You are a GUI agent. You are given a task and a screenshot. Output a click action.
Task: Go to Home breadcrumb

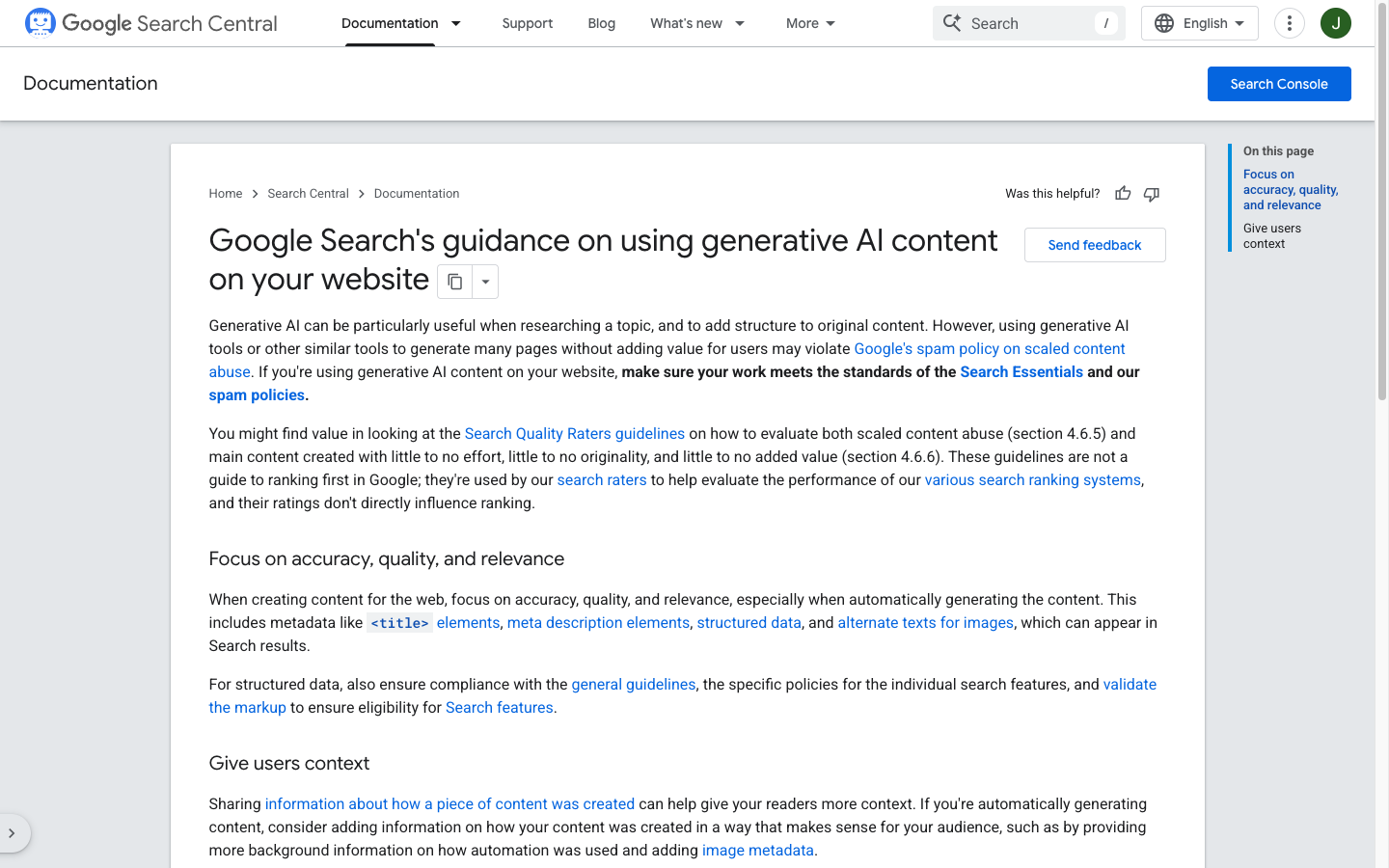(226, 194)
